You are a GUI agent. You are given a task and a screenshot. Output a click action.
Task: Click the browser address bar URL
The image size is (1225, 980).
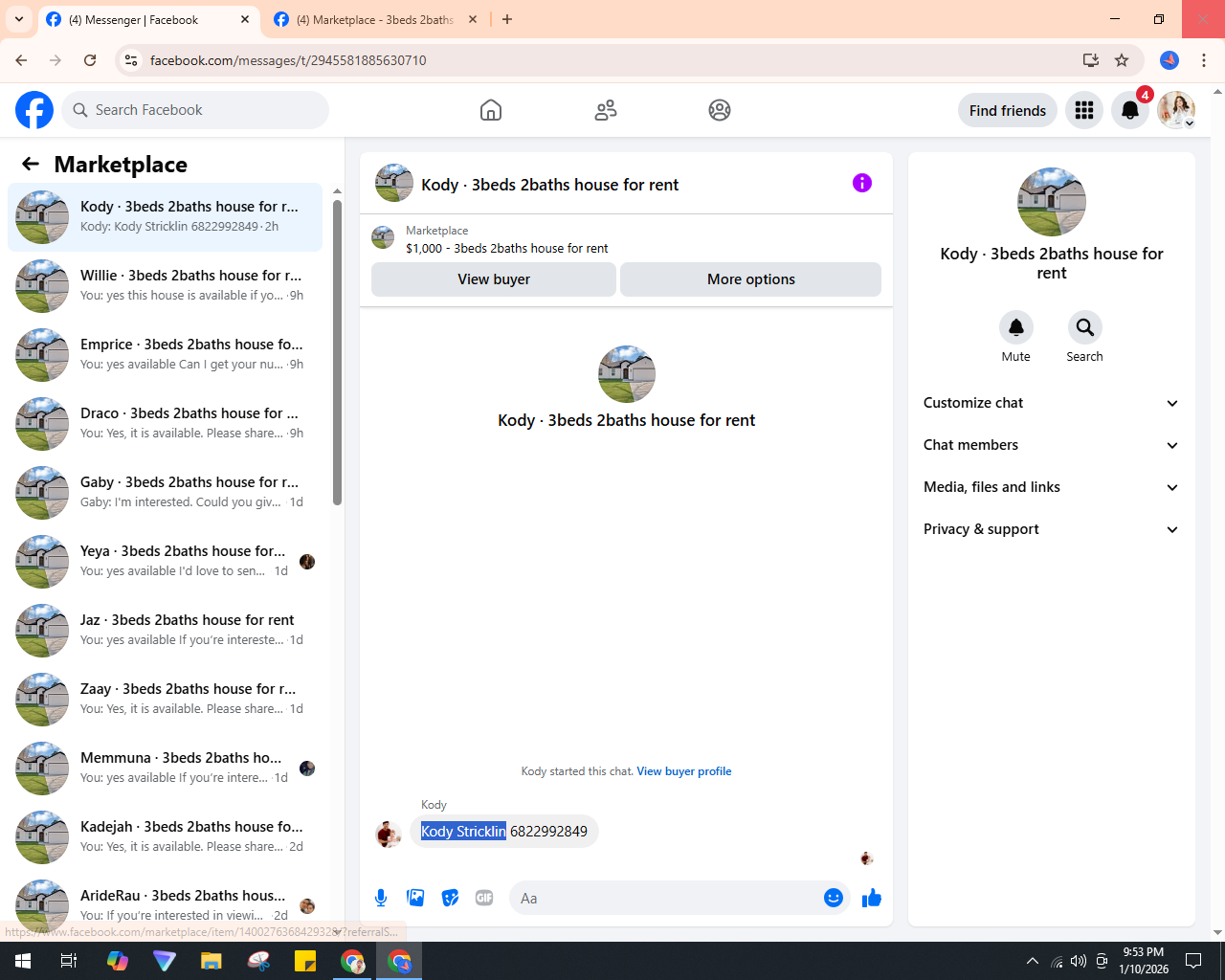coord(288,60)
